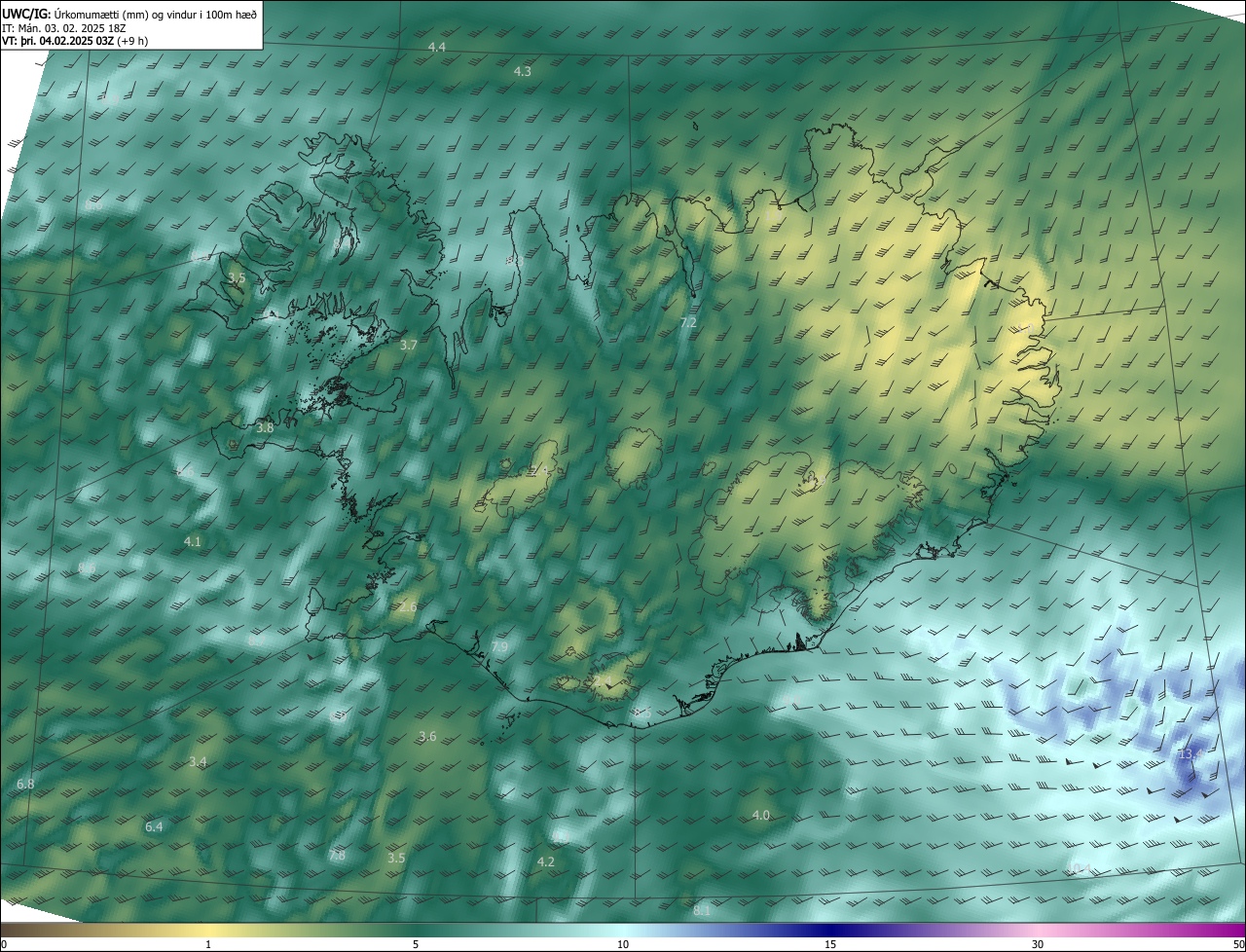Select the 6.4 value label
The image size is (1246, 952).
(154, 827)
